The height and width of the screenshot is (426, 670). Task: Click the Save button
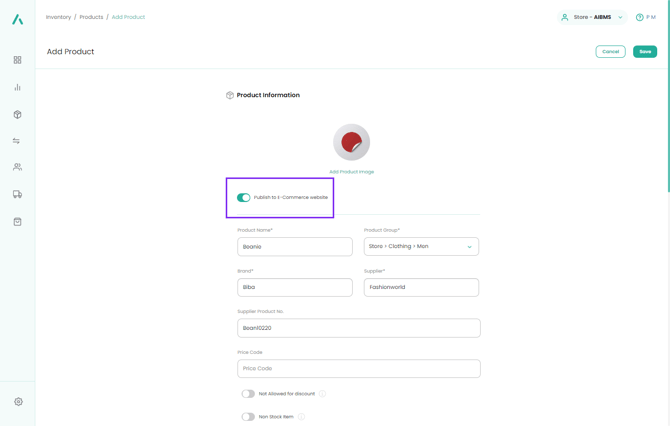point(645,52)
